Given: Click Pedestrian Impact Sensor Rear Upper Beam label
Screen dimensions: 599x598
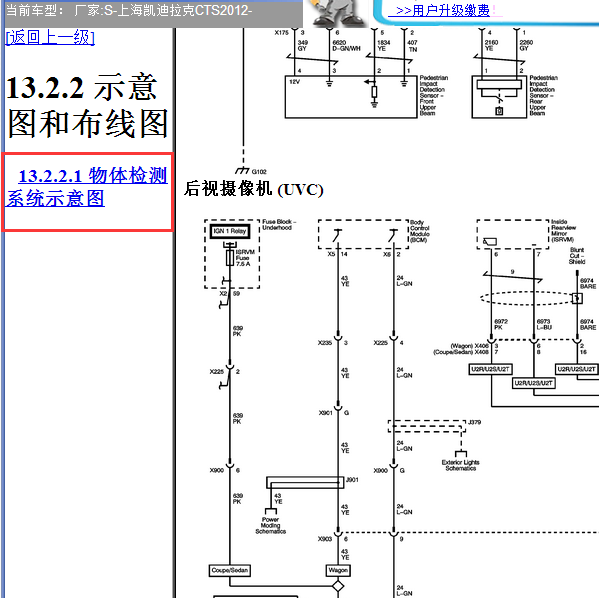Looking at the screenshot, I should tap(543, 95).
